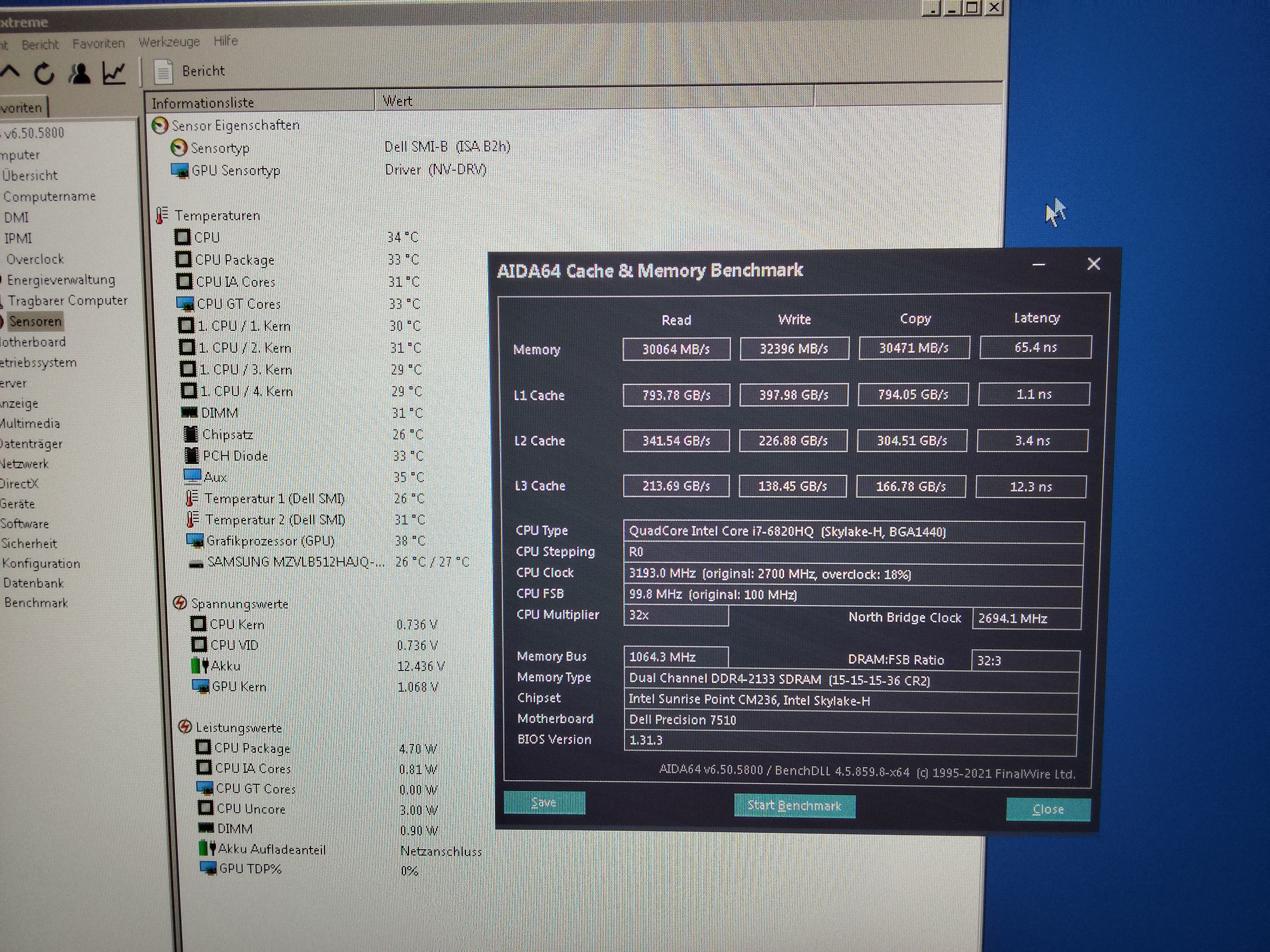The width and height of the screenshot is (1270, 952).
Task: Open the Bericht menu in the menu bar
Action: (x=40, y=44)
